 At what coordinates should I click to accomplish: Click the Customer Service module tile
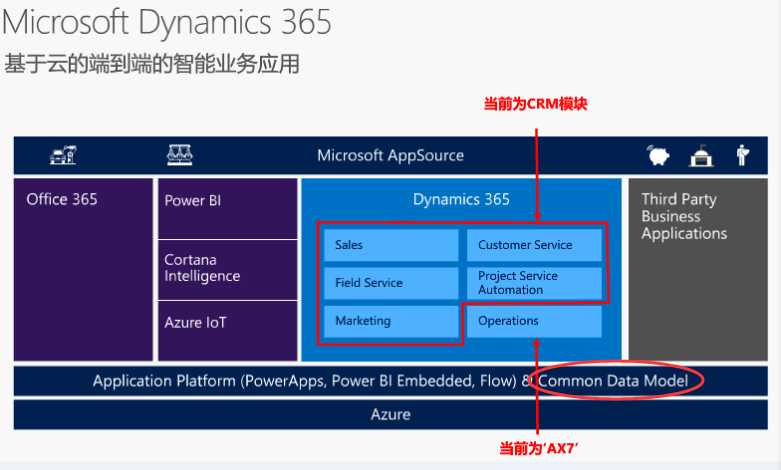tap(534, 245)
